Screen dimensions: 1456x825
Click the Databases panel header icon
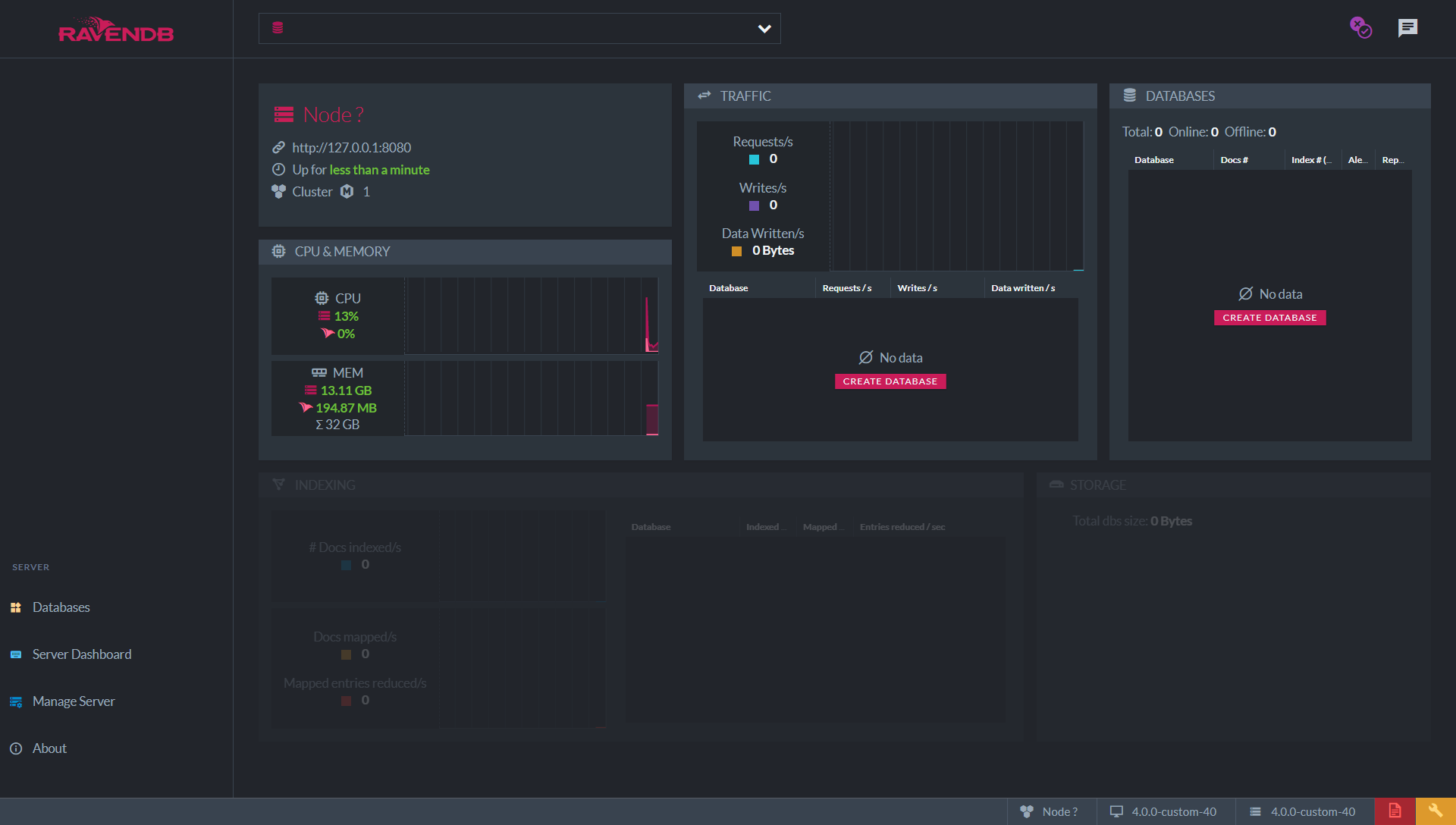pos(1130,96)
